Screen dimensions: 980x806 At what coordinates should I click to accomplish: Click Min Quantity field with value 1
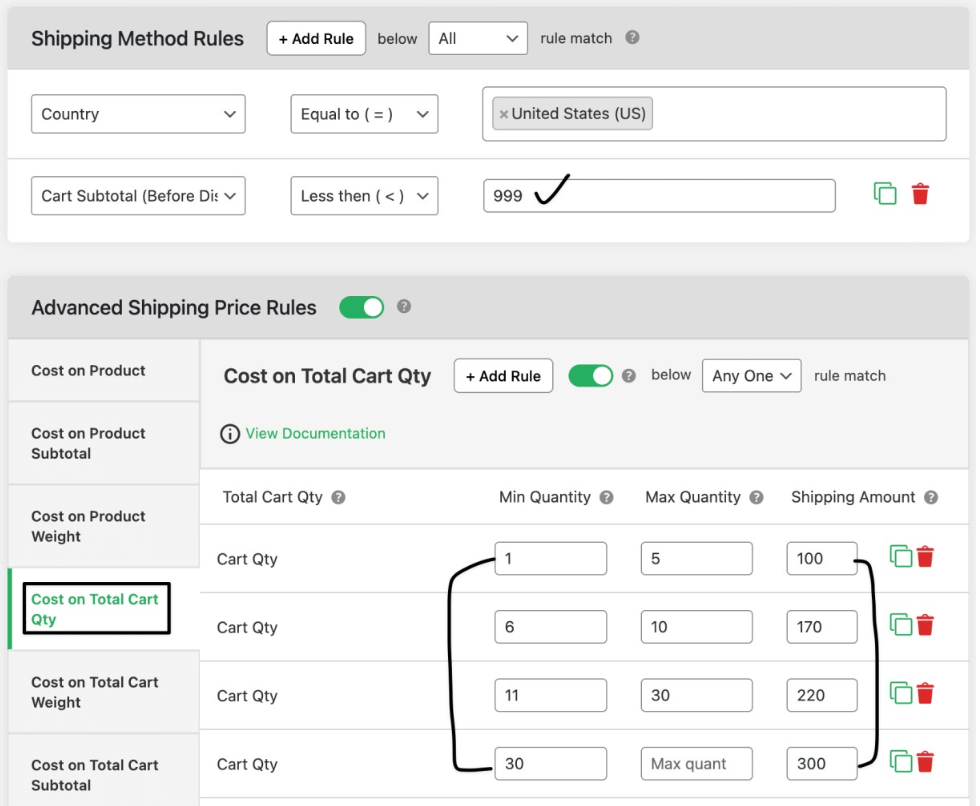point(550,559)
